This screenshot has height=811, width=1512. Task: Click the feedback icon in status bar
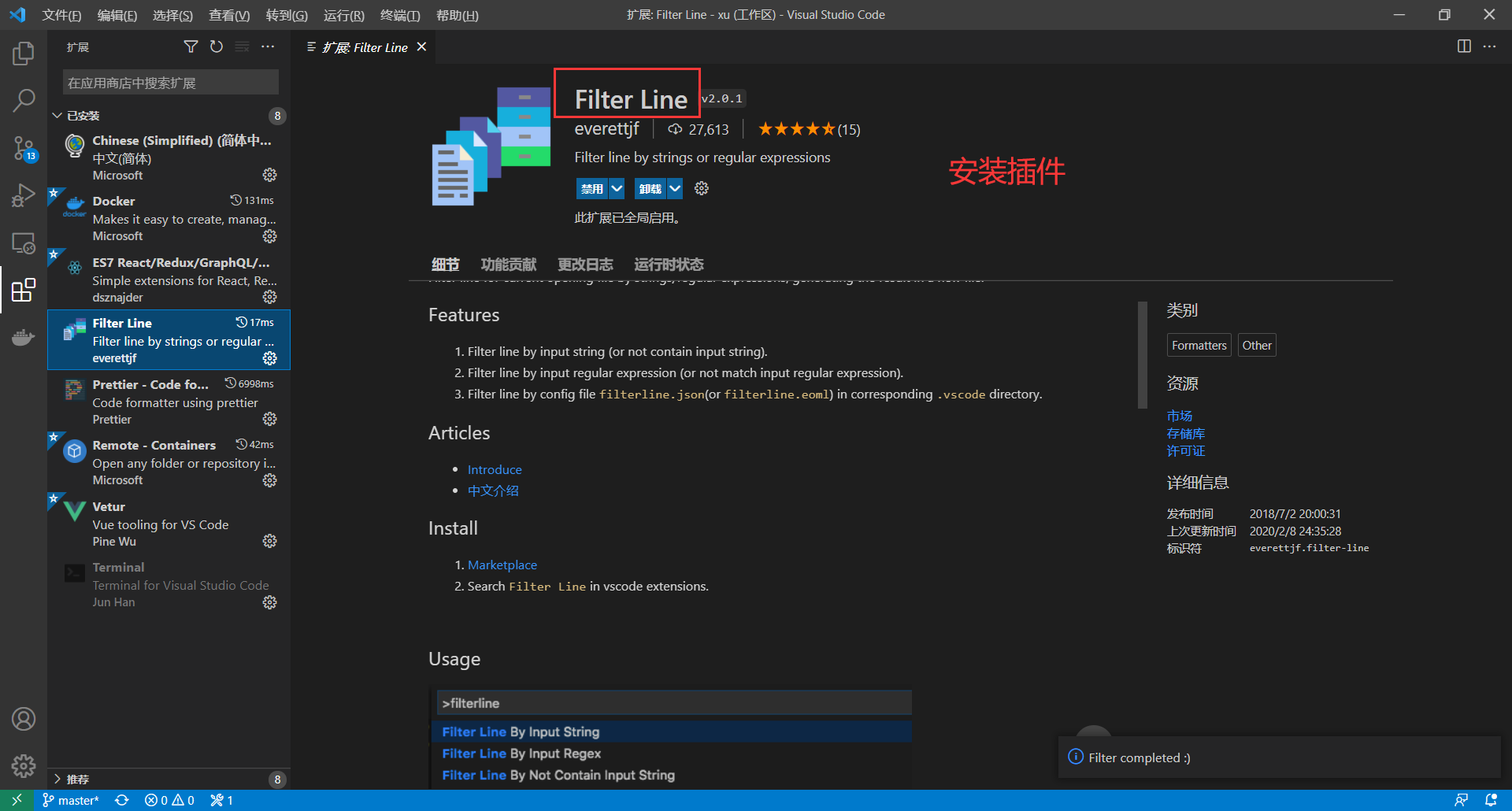(1461, 800)
